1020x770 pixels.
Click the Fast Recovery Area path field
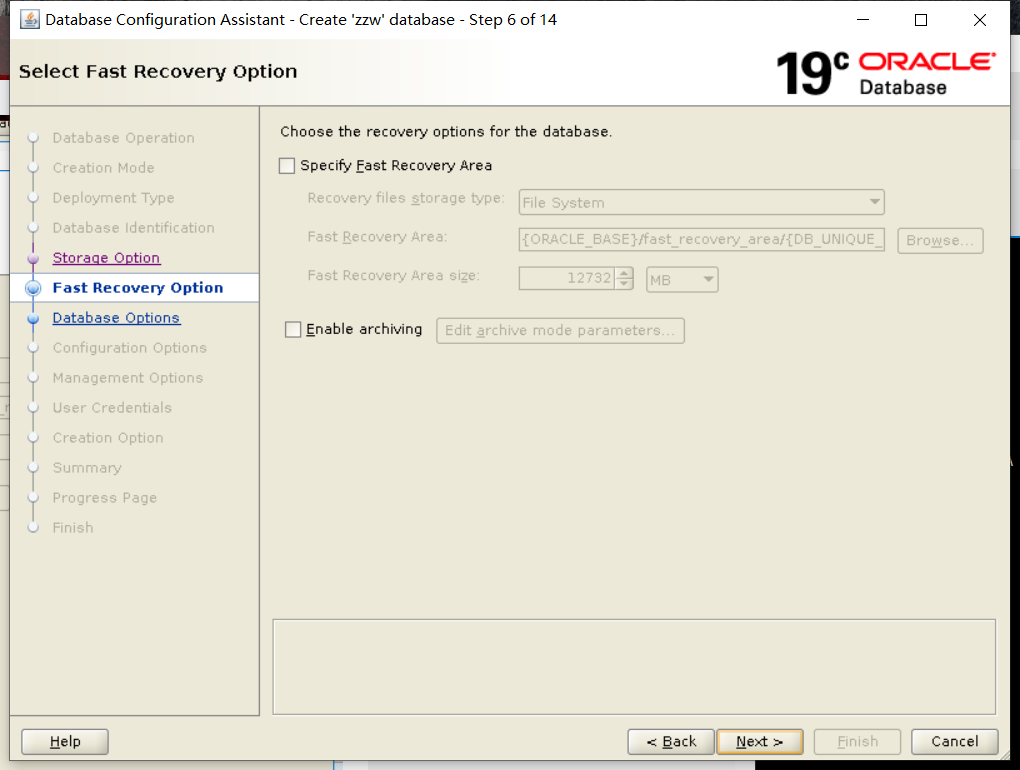coord(701,239)
